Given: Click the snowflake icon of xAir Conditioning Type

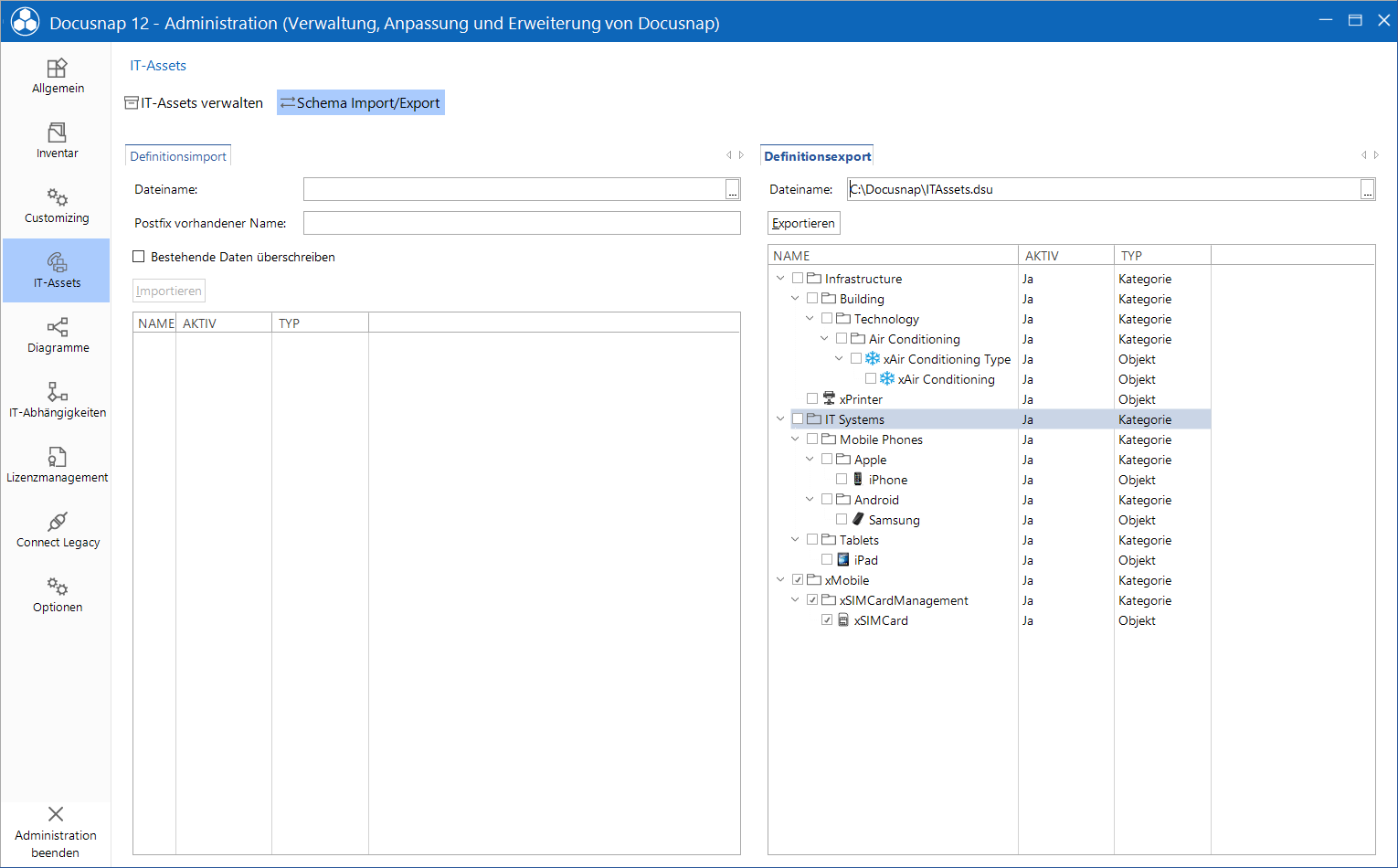Looking at the screenshot, I should pyautogui.click(x=873, y=359).
